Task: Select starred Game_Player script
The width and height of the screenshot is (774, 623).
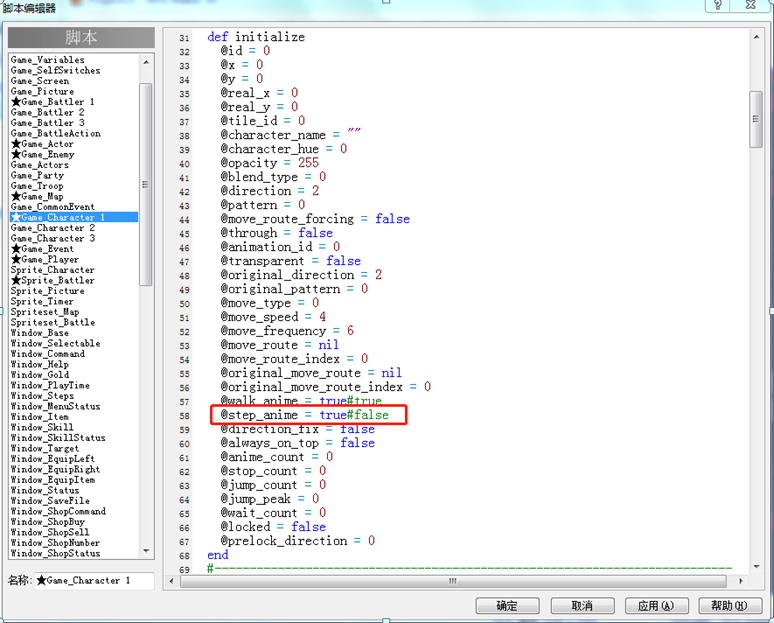Action: (45, 259)
